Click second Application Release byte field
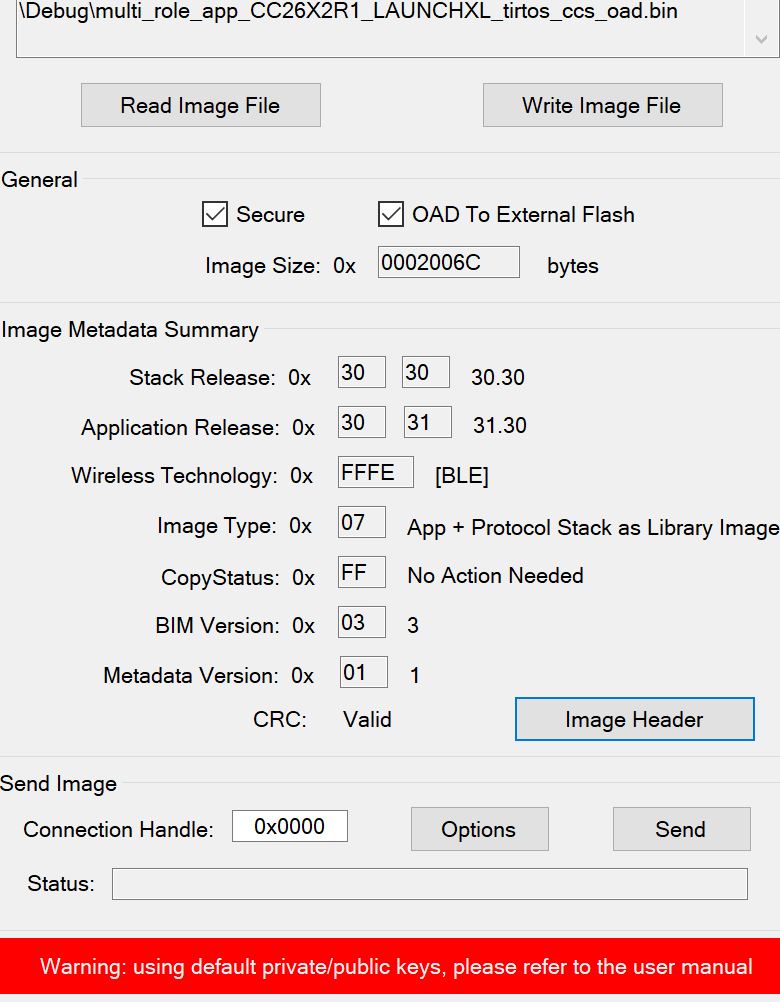This screenshot has width=780, height=1002. point(427,422)
